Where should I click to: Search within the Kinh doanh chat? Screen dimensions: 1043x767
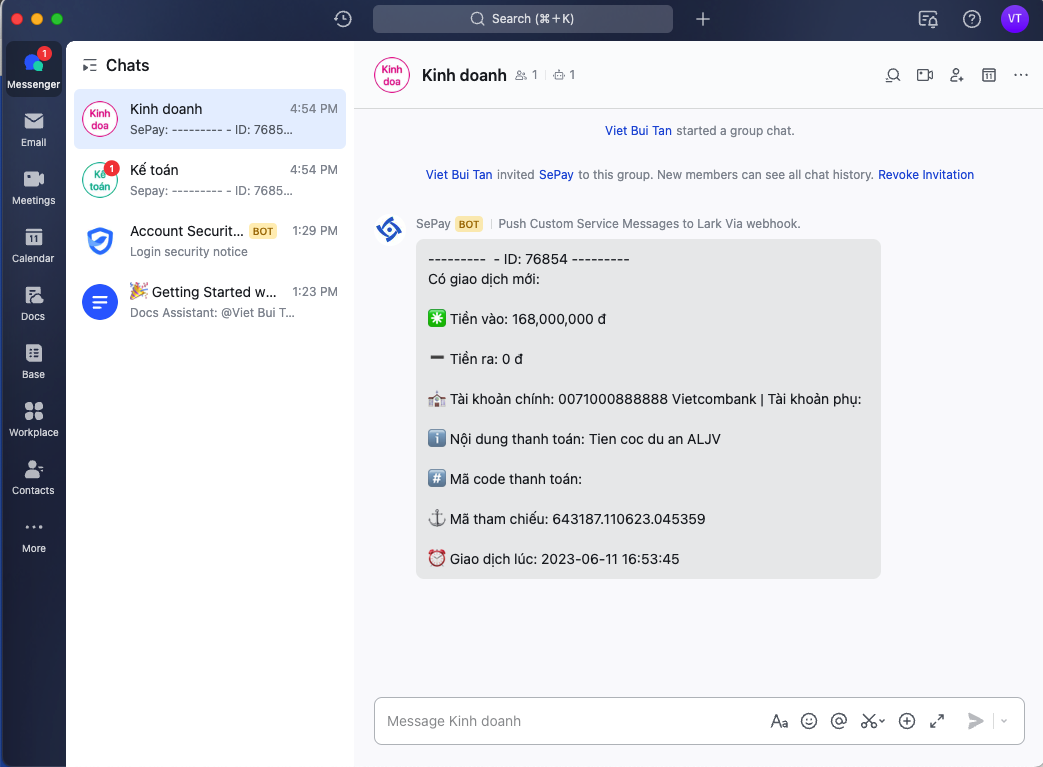coord(893,75)
